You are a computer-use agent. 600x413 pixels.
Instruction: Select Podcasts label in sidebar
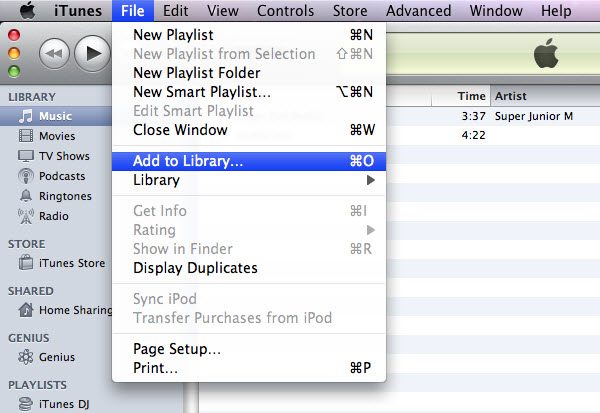coord(62,176)
